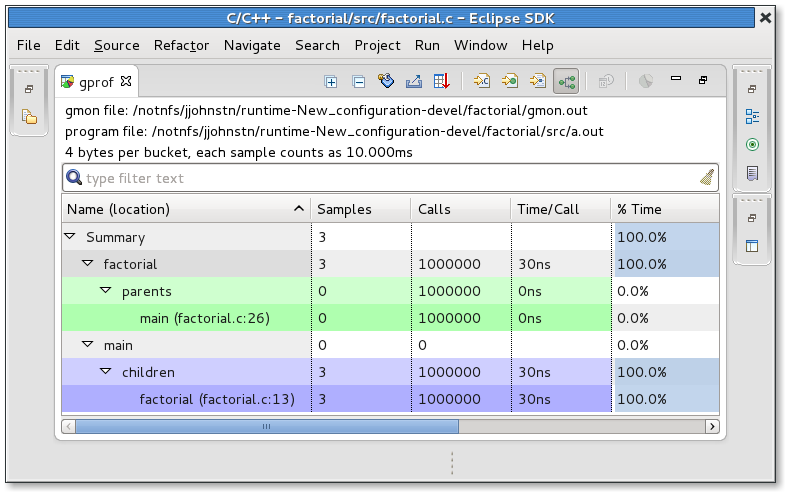Open the Help menu
Viewport: 785px width, 492px height.
click(x=538, y=46)
